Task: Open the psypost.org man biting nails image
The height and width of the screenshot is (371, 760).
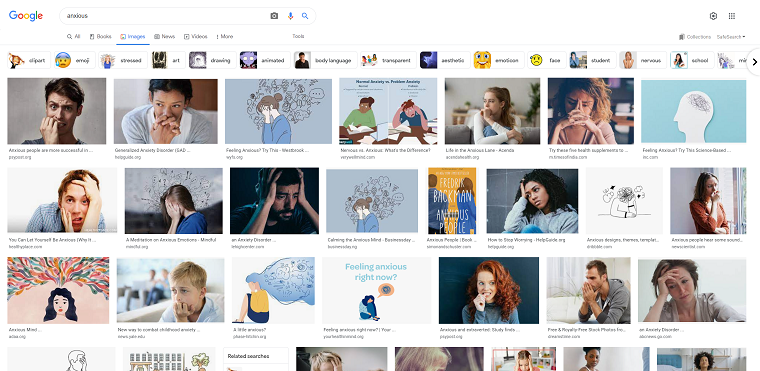Action: tap(57, 111)
